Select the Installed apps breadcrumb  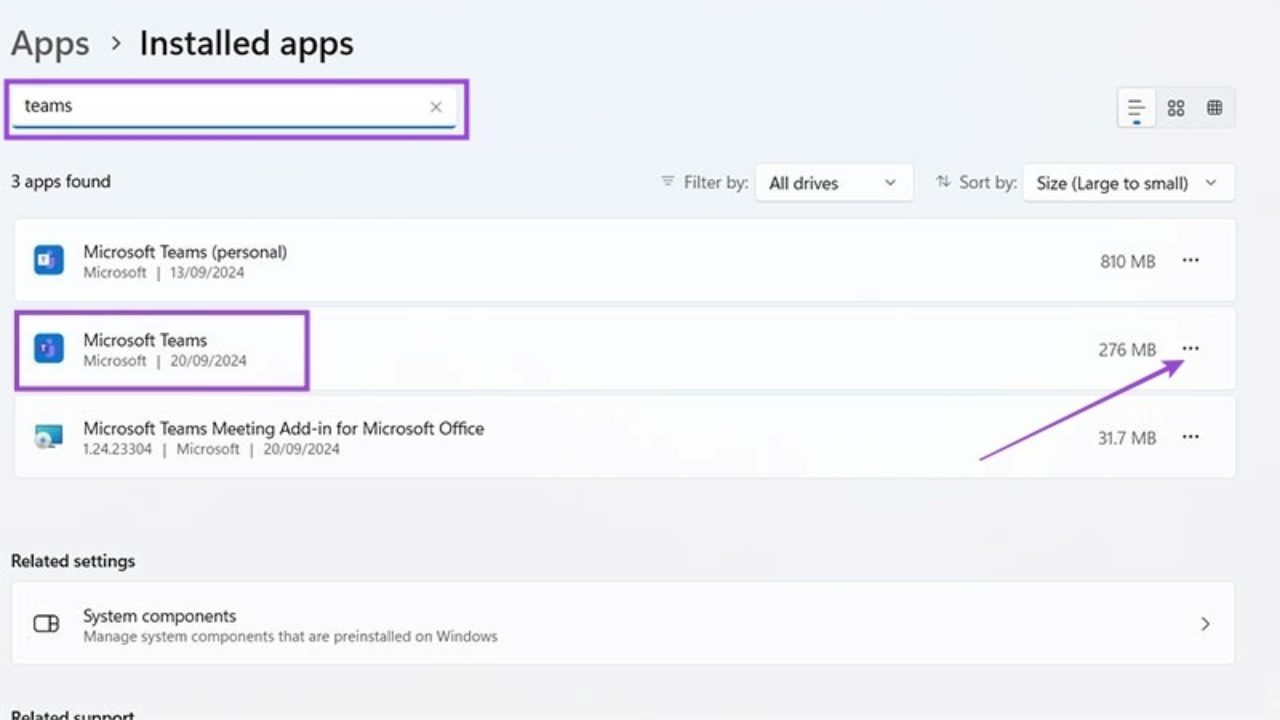coord(246,43)
